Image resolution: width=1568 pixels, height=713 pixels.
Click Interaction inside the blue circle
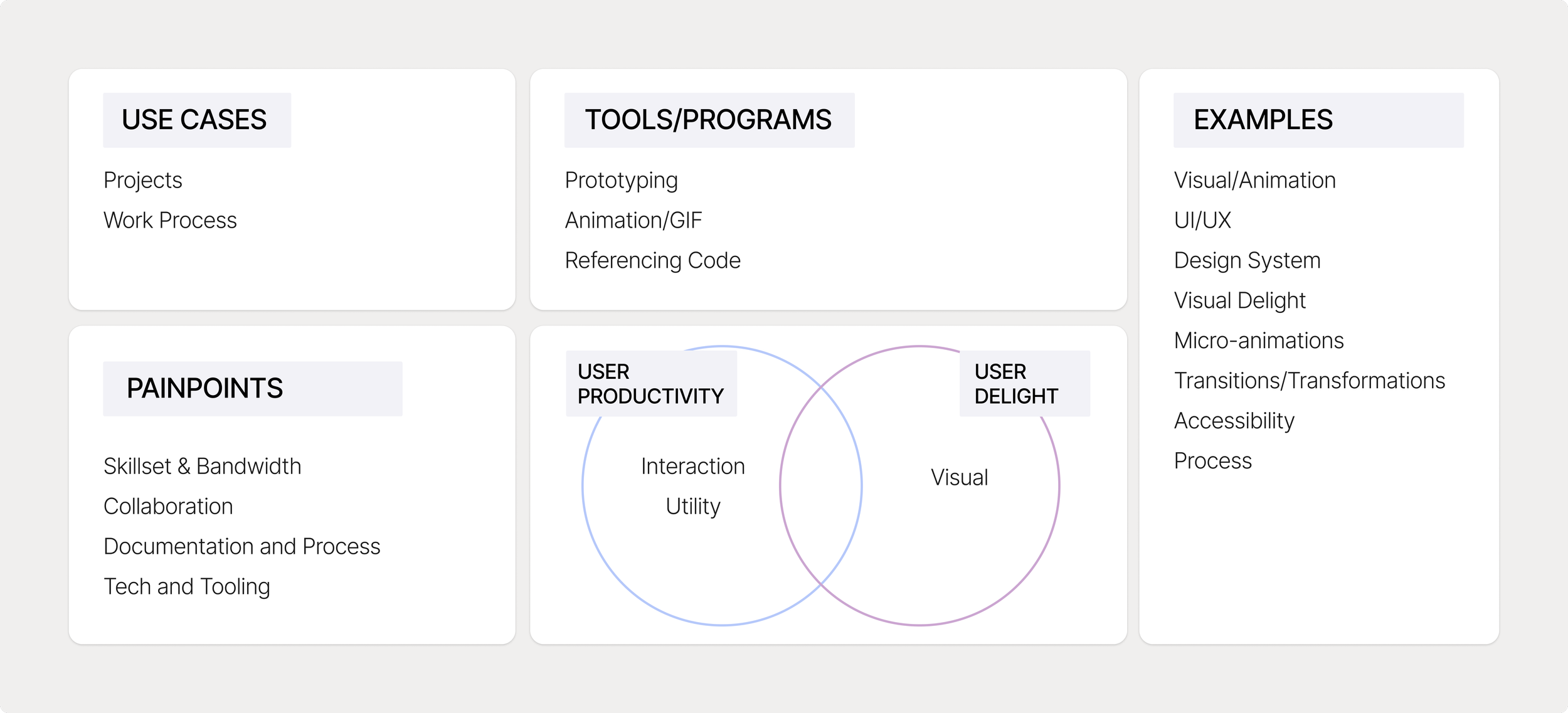(692, 466)
